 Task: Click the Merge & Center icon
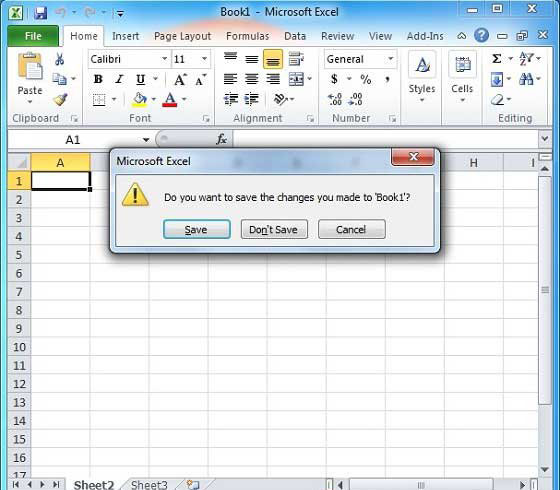click(x=296, y=79)
